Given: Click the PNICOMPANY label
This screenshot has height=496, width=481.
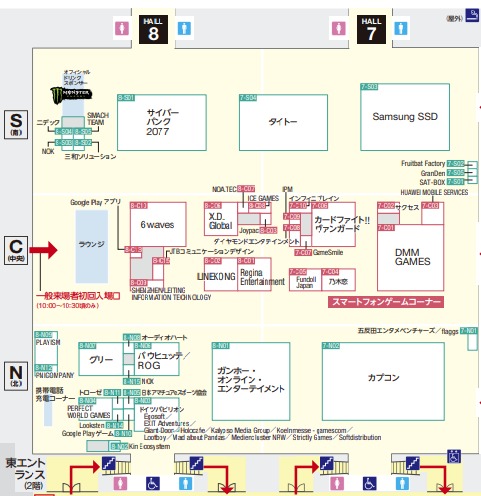Looking at the screenshot, I should (55, 375).
